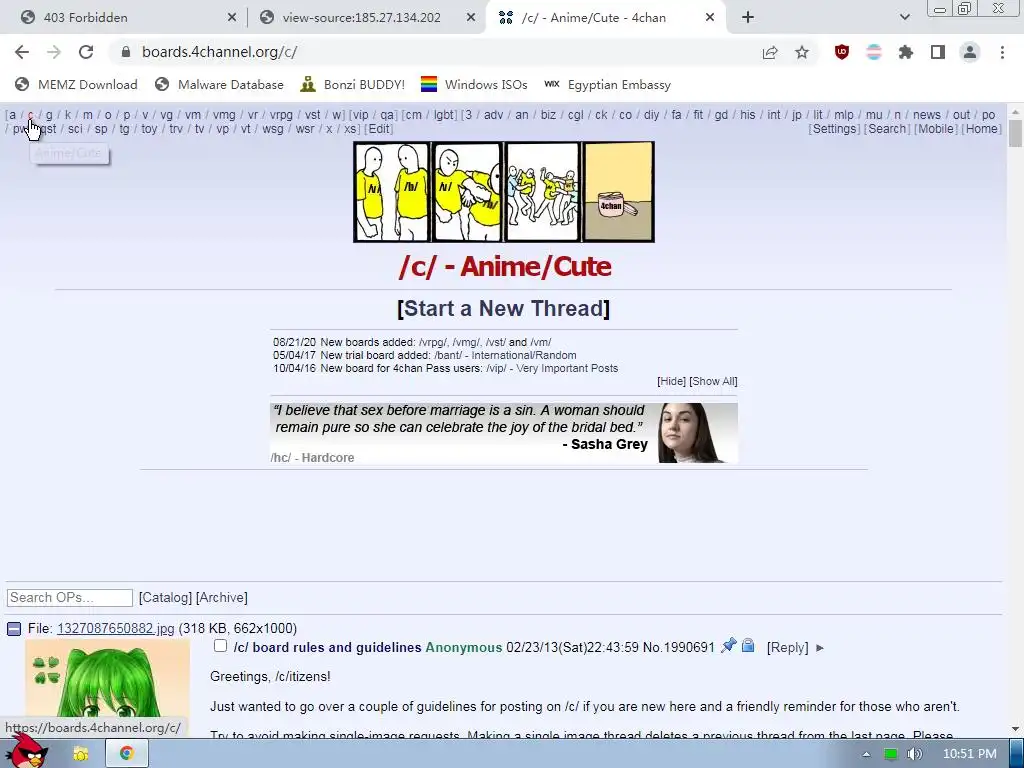This screenshot has height=768, width=1024.
Task: Open the tab search dropdown arrow
Action: (x=904, y=18)
